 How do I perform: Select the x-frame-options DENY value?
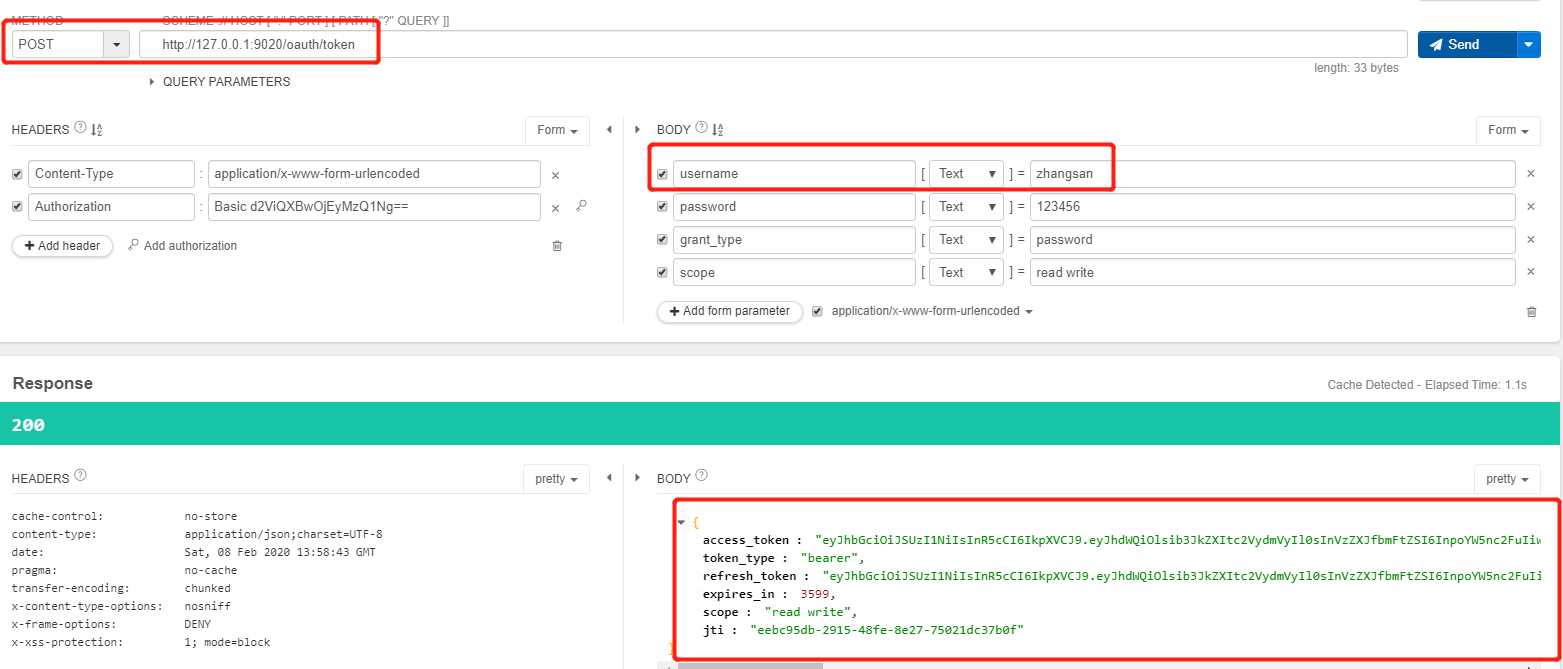(200, 624)
